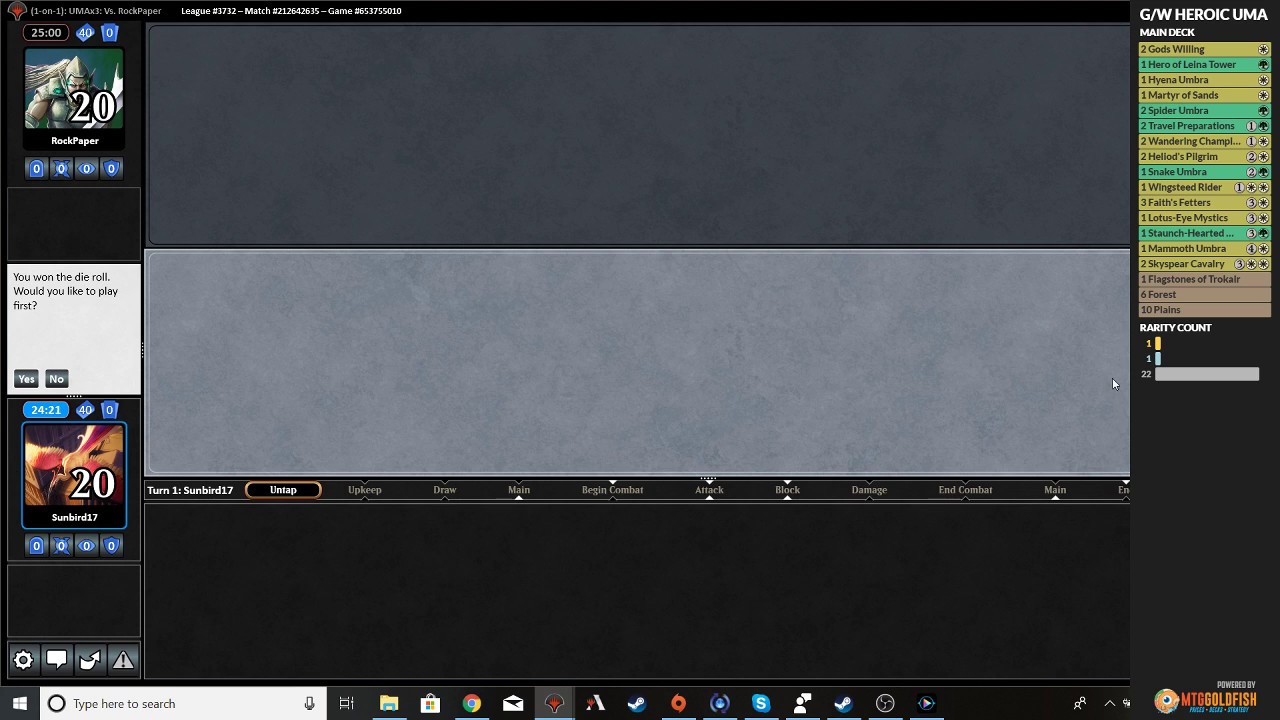Toggle the Main phase stop after End Combat
The height and width of the screenshot is (720, 1280).
[1055, 490]
